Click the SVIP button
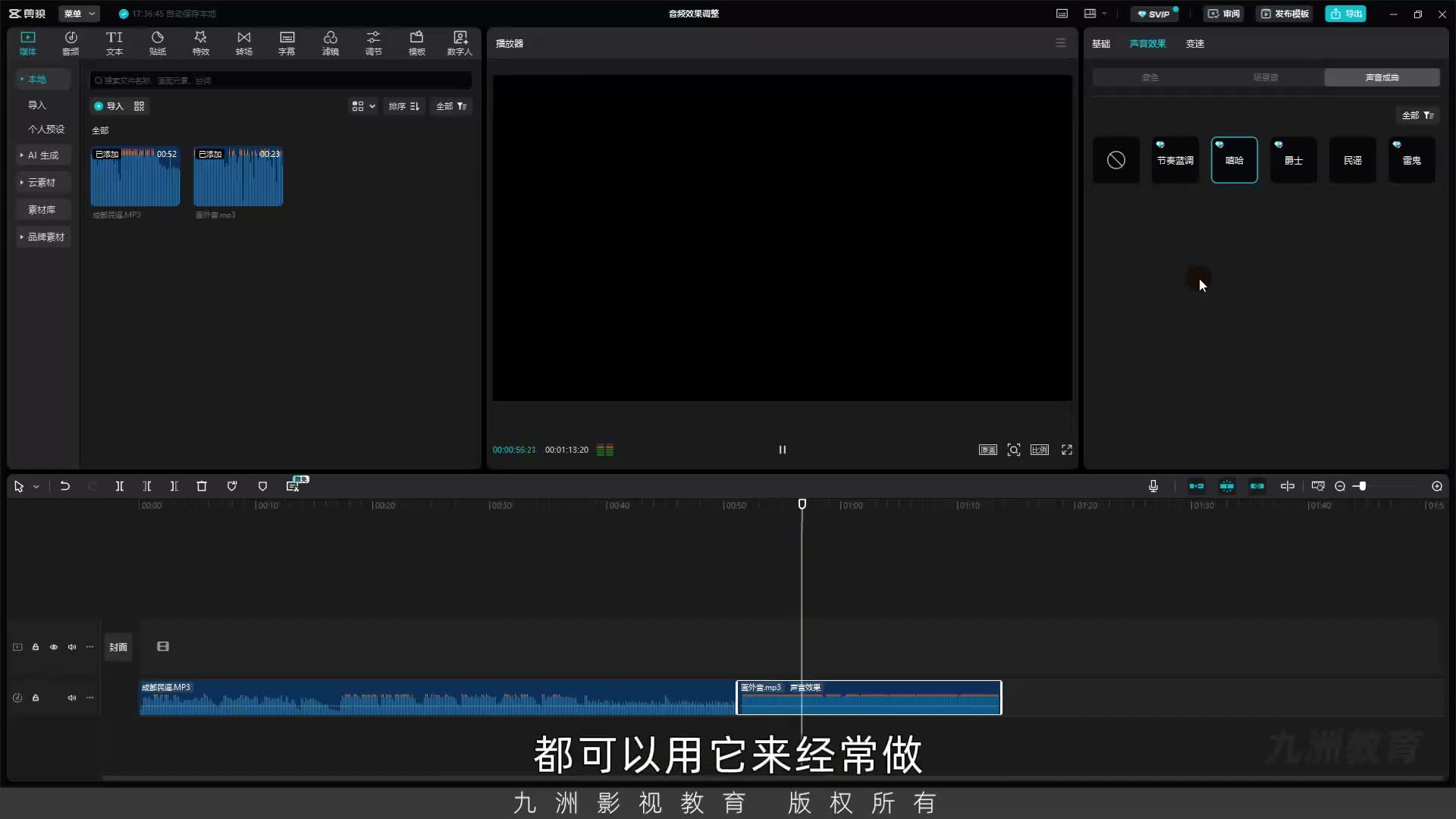 point(1154,14)
